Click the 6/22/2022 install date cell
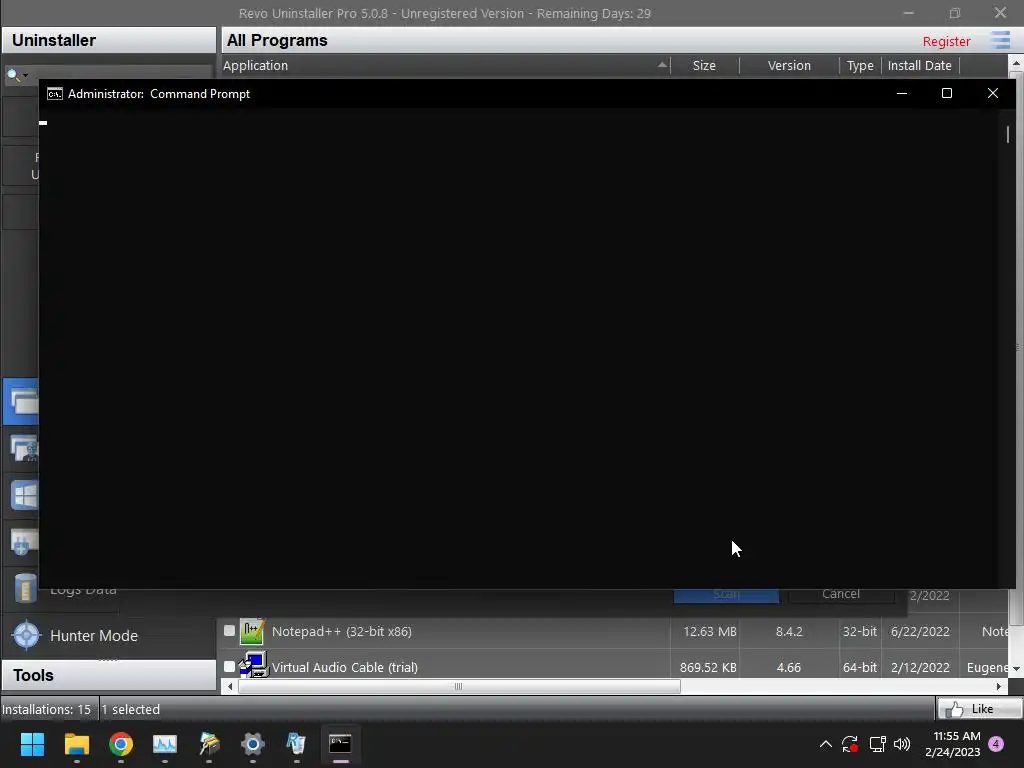 coord(920,632)
